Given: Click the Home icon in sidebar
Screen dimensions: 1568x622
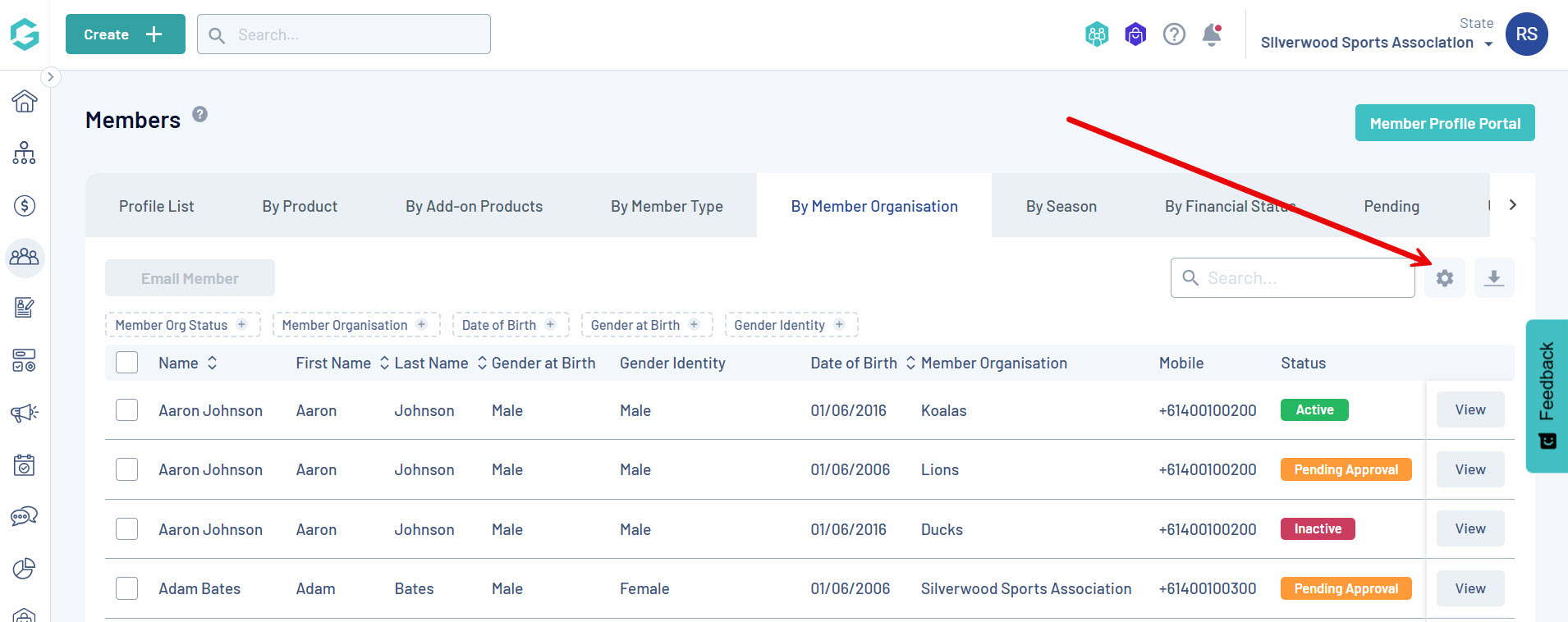Looking at the screenshot, I should click(x=25, y=101).
